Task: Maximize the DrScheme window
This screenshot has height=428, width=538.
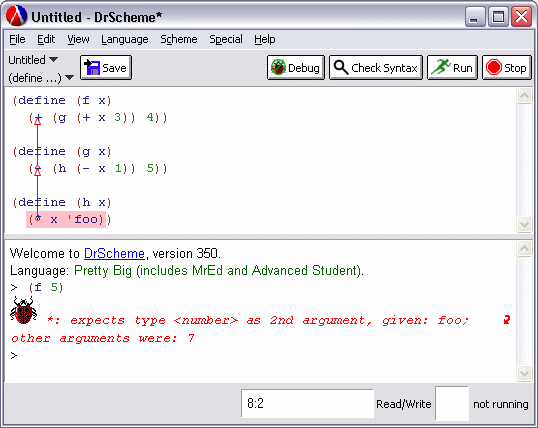Action: point(498,16)
